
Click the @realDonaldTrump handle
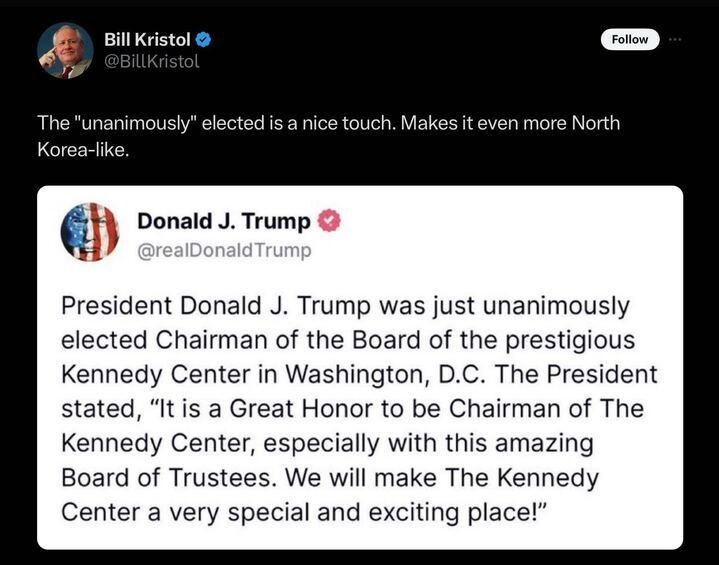pyautogui.click(x=224, y=250)
